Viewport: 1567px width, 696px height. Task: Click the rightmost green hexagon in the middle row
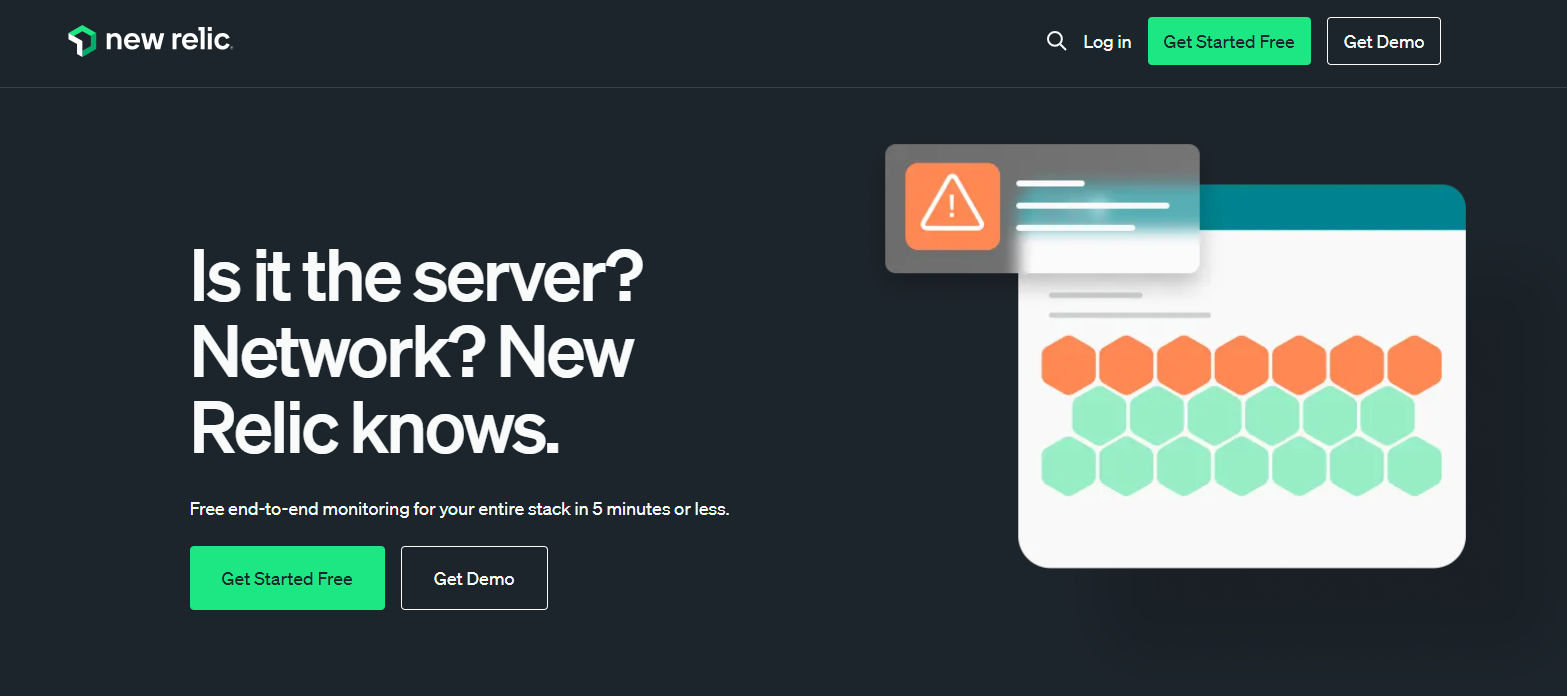[1387, 415]
